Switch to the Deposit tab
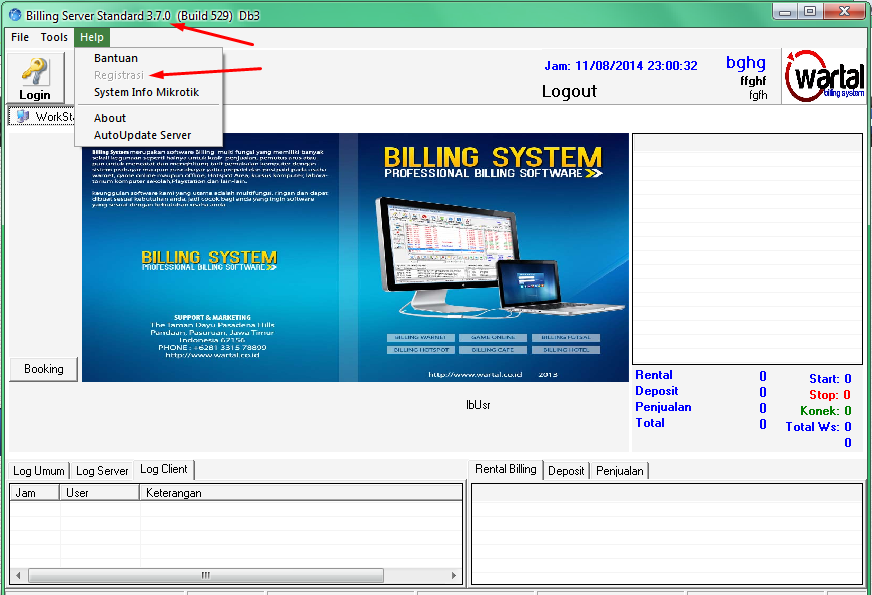Viewport: 872px width, 595px height. pos(566,471)
